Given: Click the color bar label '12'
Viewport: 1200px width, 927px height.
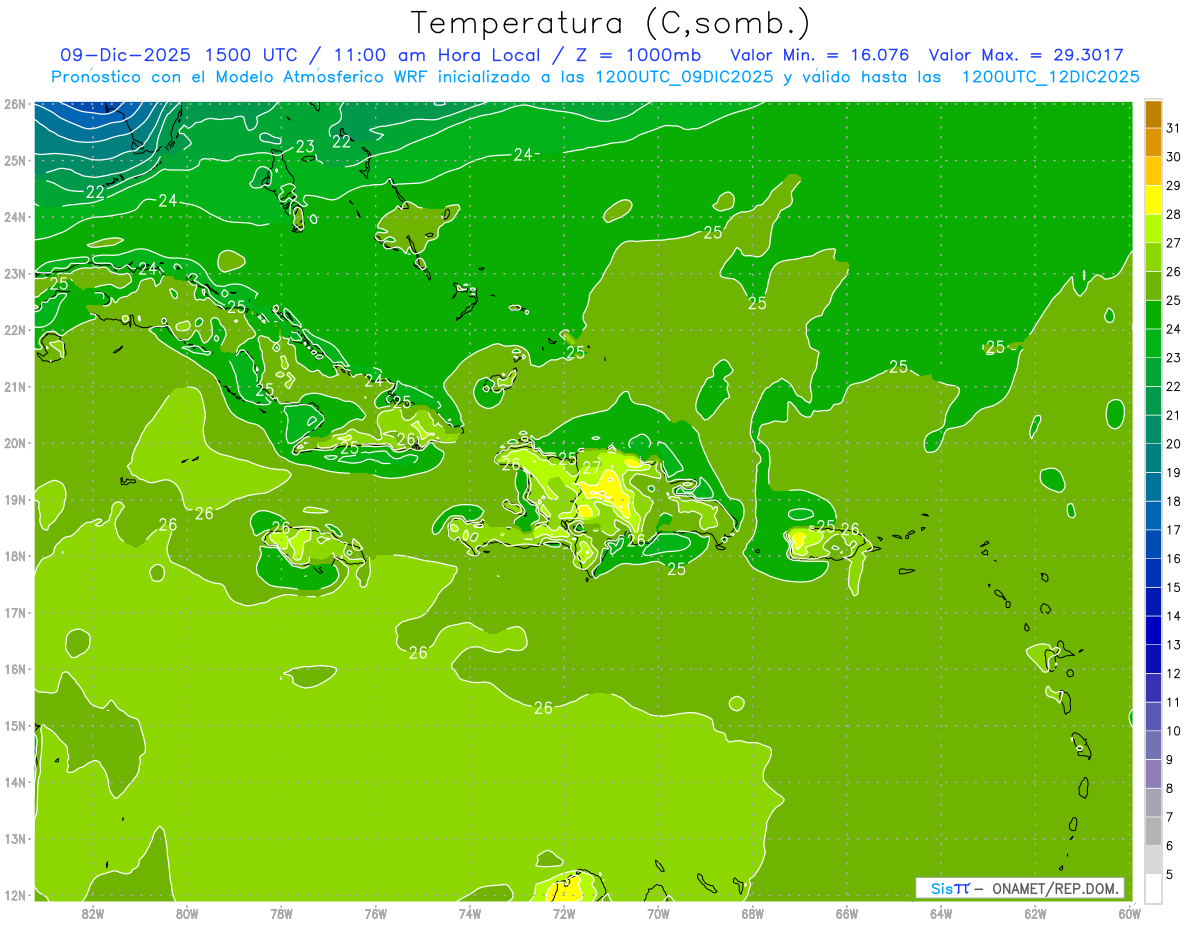Looking at the screenshot, I should (1174, 674).
